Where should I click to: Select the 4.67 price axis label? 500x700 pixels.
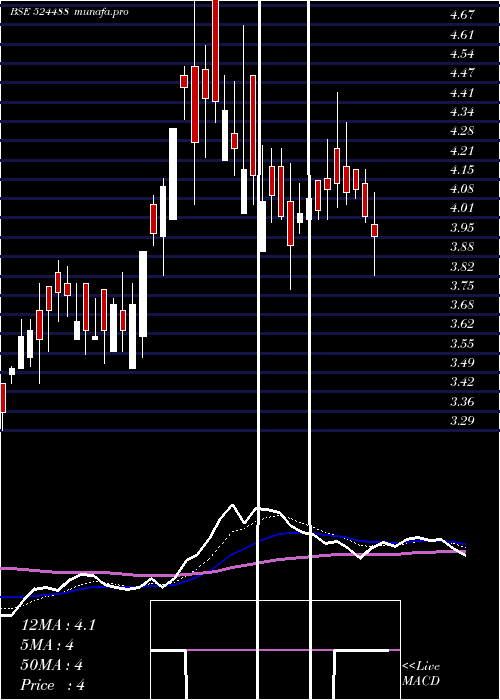462,15
